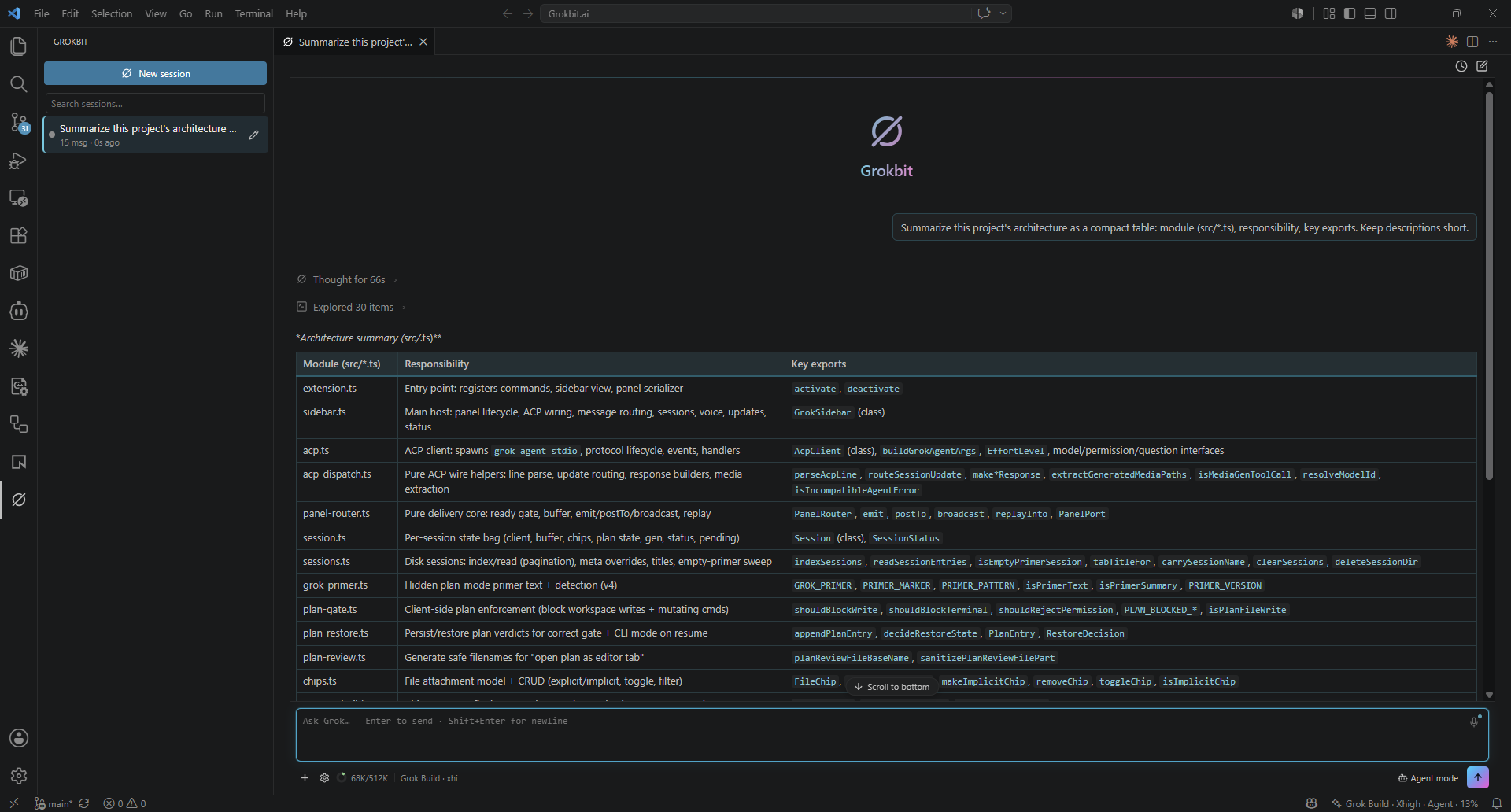This screenshot has width=1511, height=812.
Task: Click the Grokbit.ai command center search box
Action: tap(755, 13)
